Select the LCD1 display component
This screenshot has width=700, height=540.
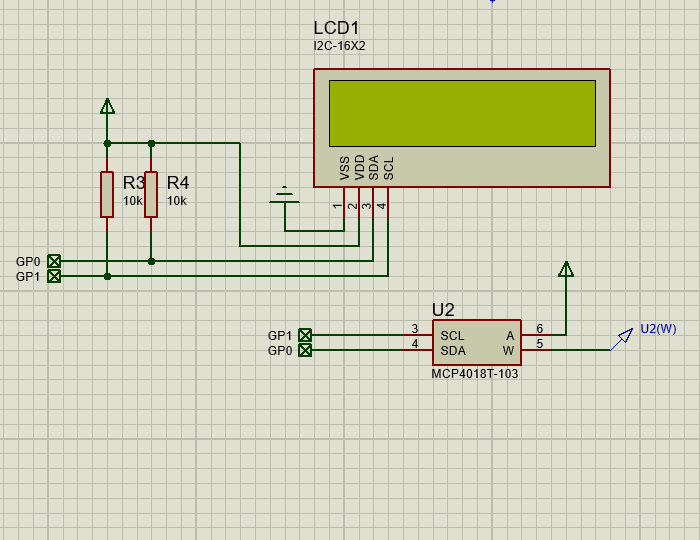462,128
